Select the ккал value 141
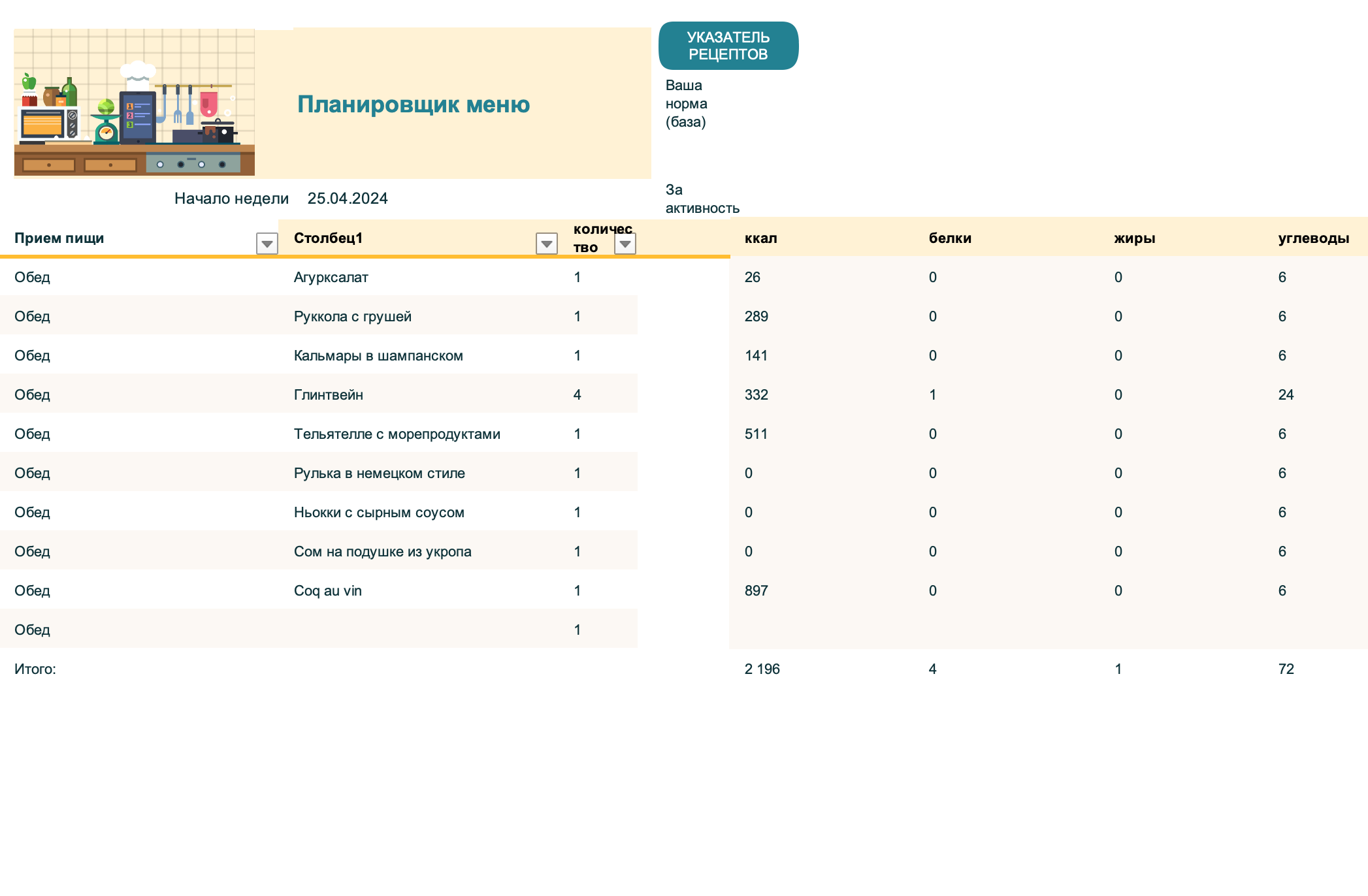Screen dimensions: 1368x896 point(756,355)
